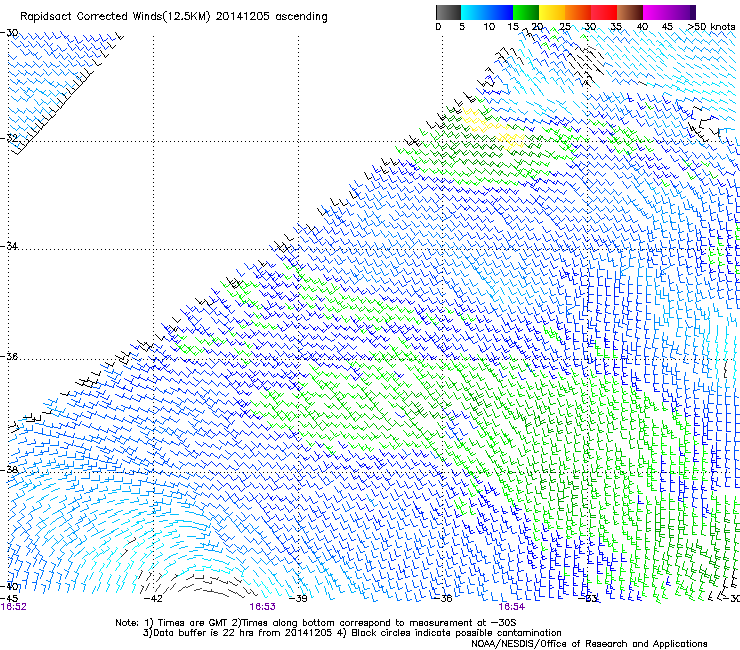
Task: Click the gray 0-5 knots legend color
Action: tap(448, 12)
